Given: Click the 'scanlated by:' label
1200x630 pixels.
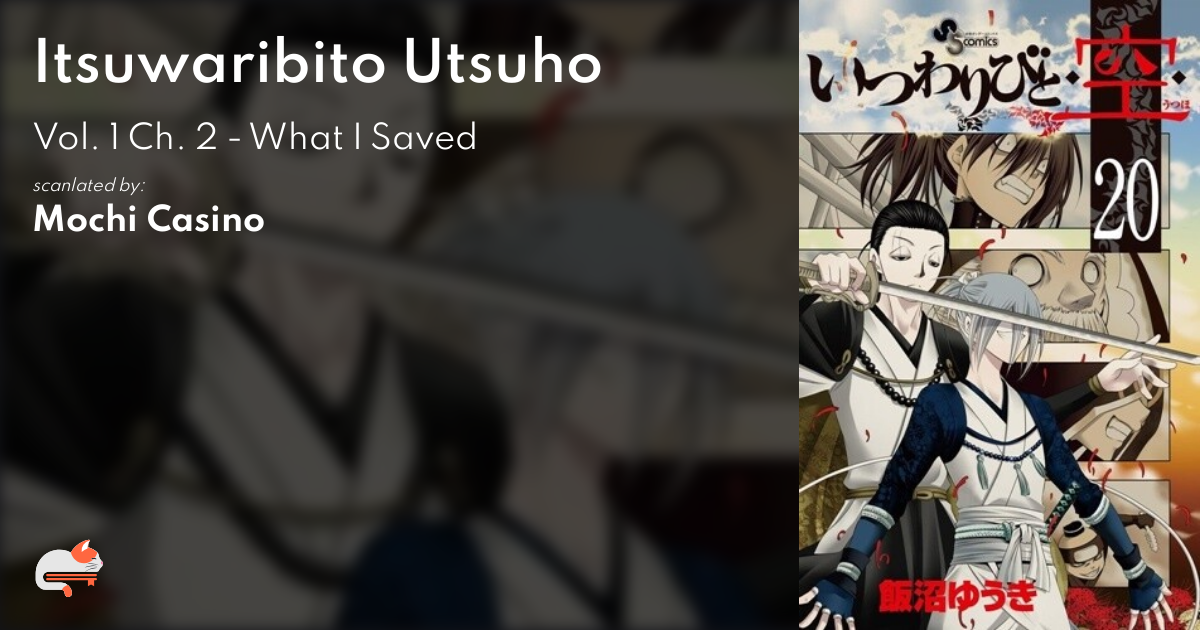Looking at the screenshot, I should pos(89,186).
